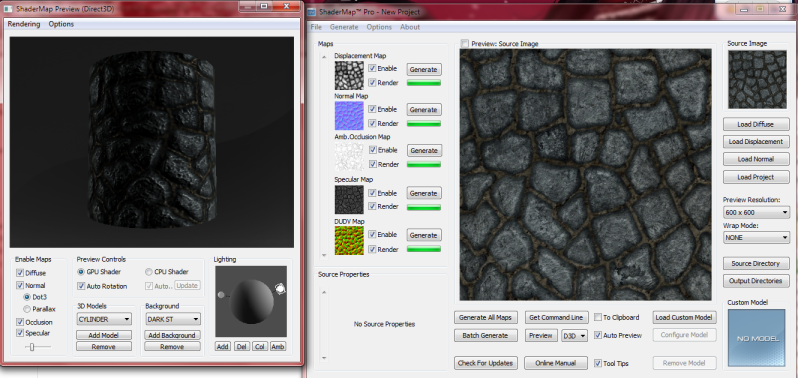Select the gray light marker in Lighting panel
The height and width of the screenshot is (378, 798).
pos(221,295)
